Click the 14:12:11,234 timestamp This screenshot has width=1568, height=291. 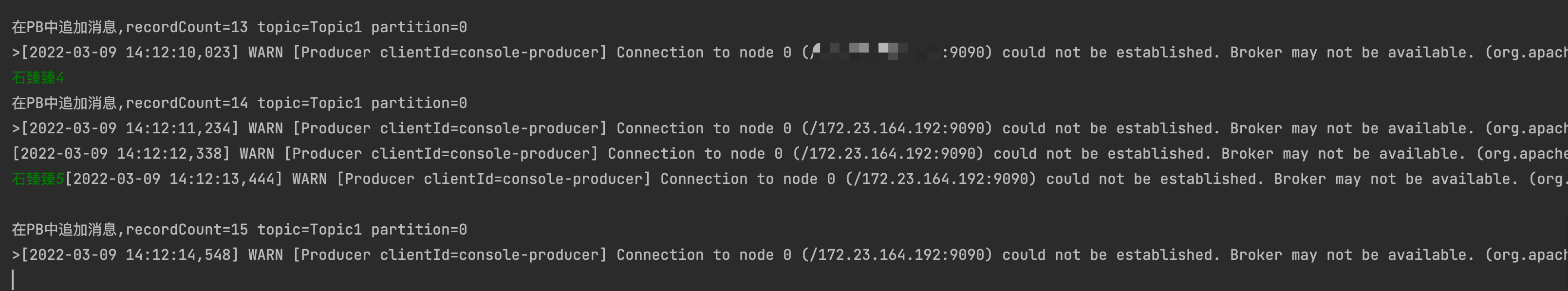tap(178, 128)
